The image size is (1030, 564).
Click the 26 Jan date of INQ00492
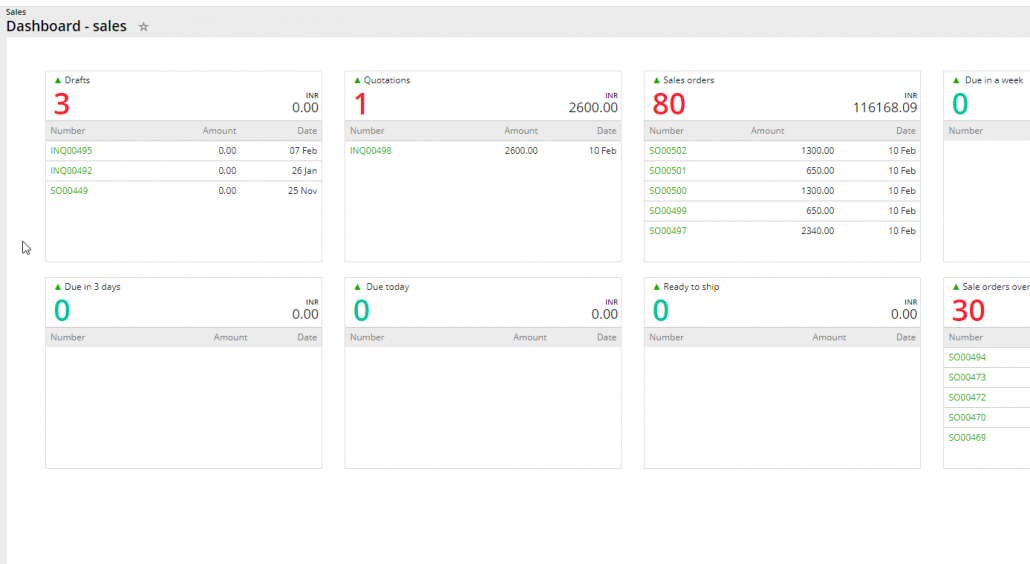[x=304, y=171]
